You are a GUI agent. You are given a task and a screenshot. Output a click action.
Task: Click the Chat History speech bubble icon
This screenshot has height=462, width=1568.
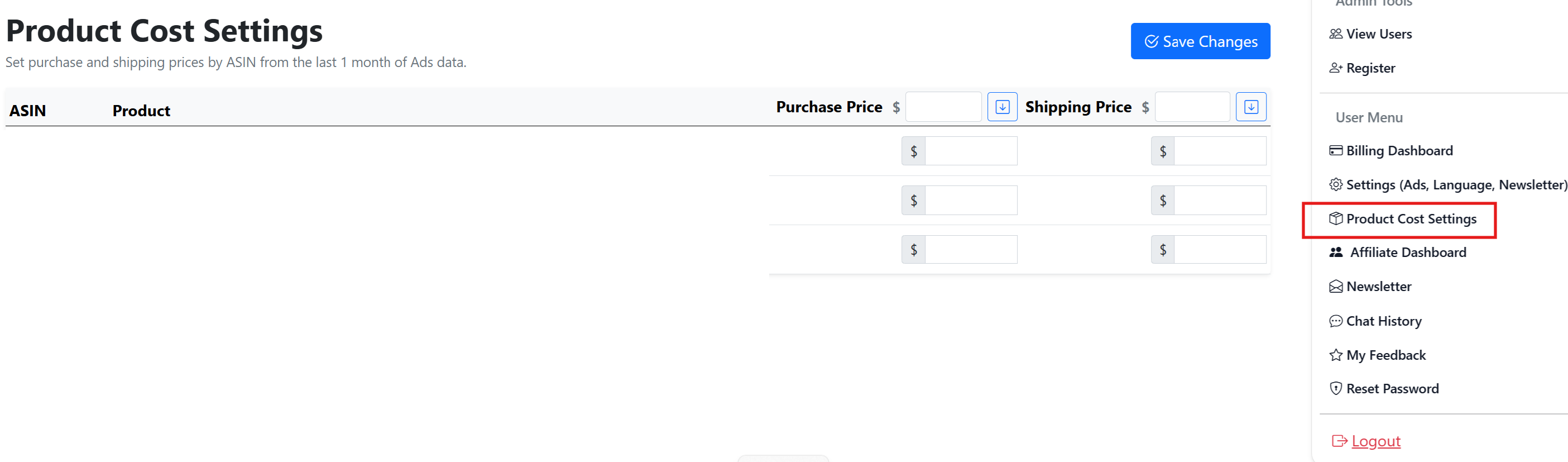coord(1335,321)
